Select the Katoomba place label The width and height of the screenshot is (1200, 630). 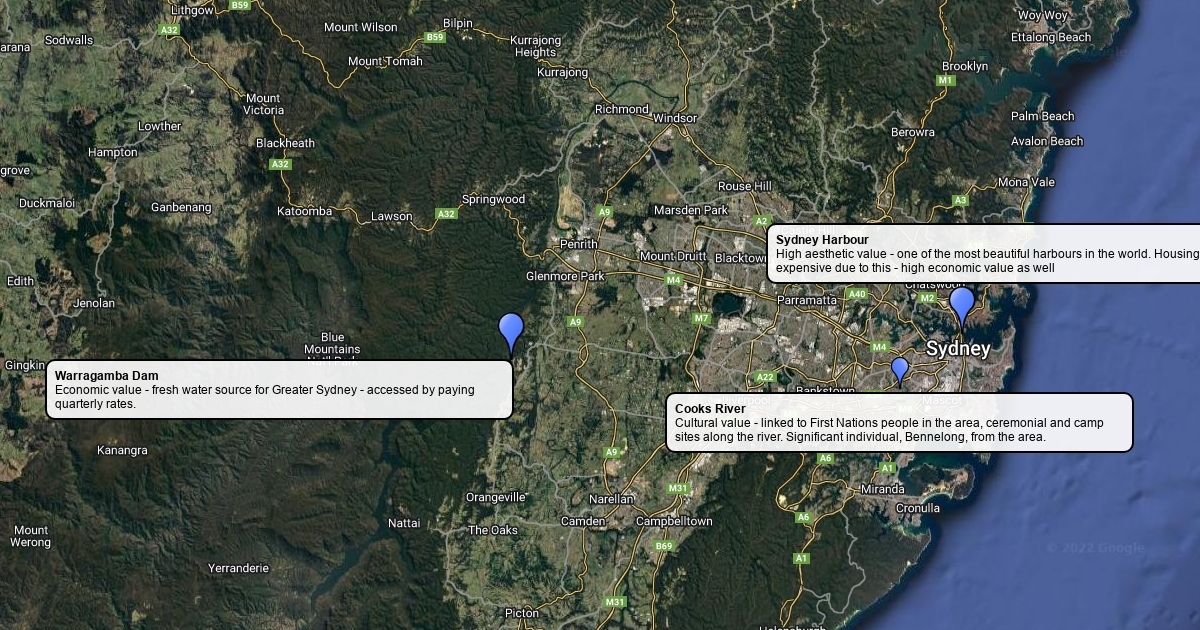[304, 211]
